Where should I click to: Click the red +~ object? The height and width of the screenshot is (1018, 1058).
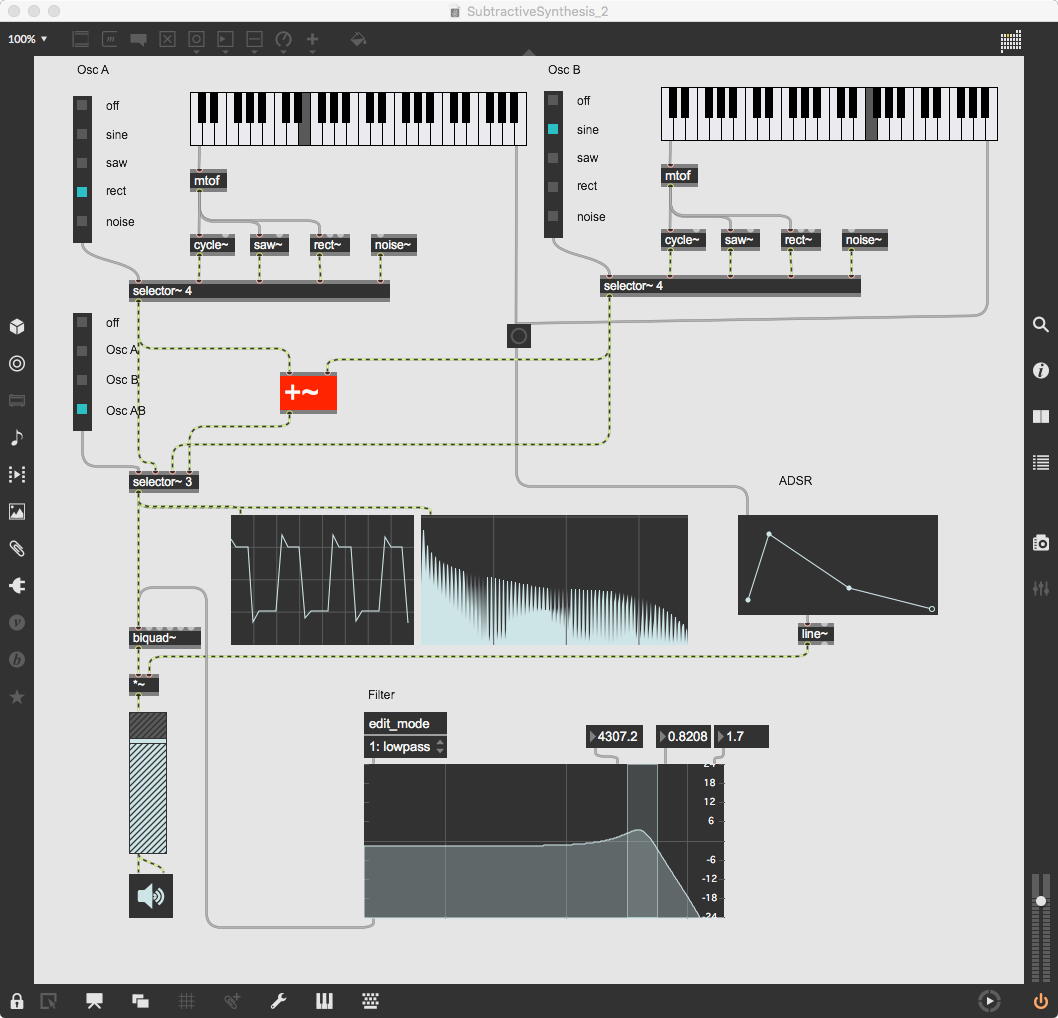[x=308, y=392]
